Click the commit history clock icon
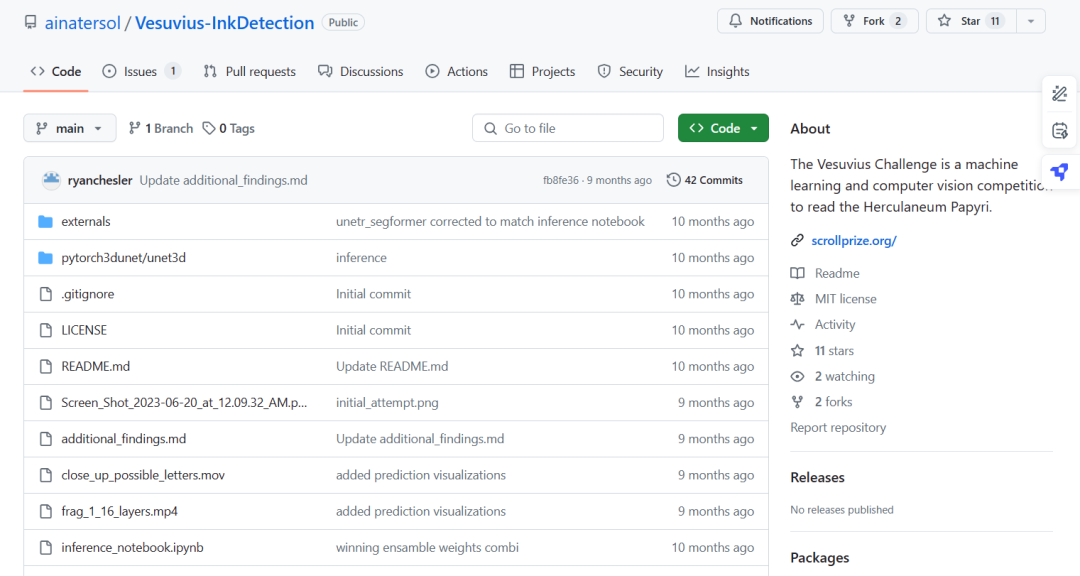1080x576 pixels. 674,180
